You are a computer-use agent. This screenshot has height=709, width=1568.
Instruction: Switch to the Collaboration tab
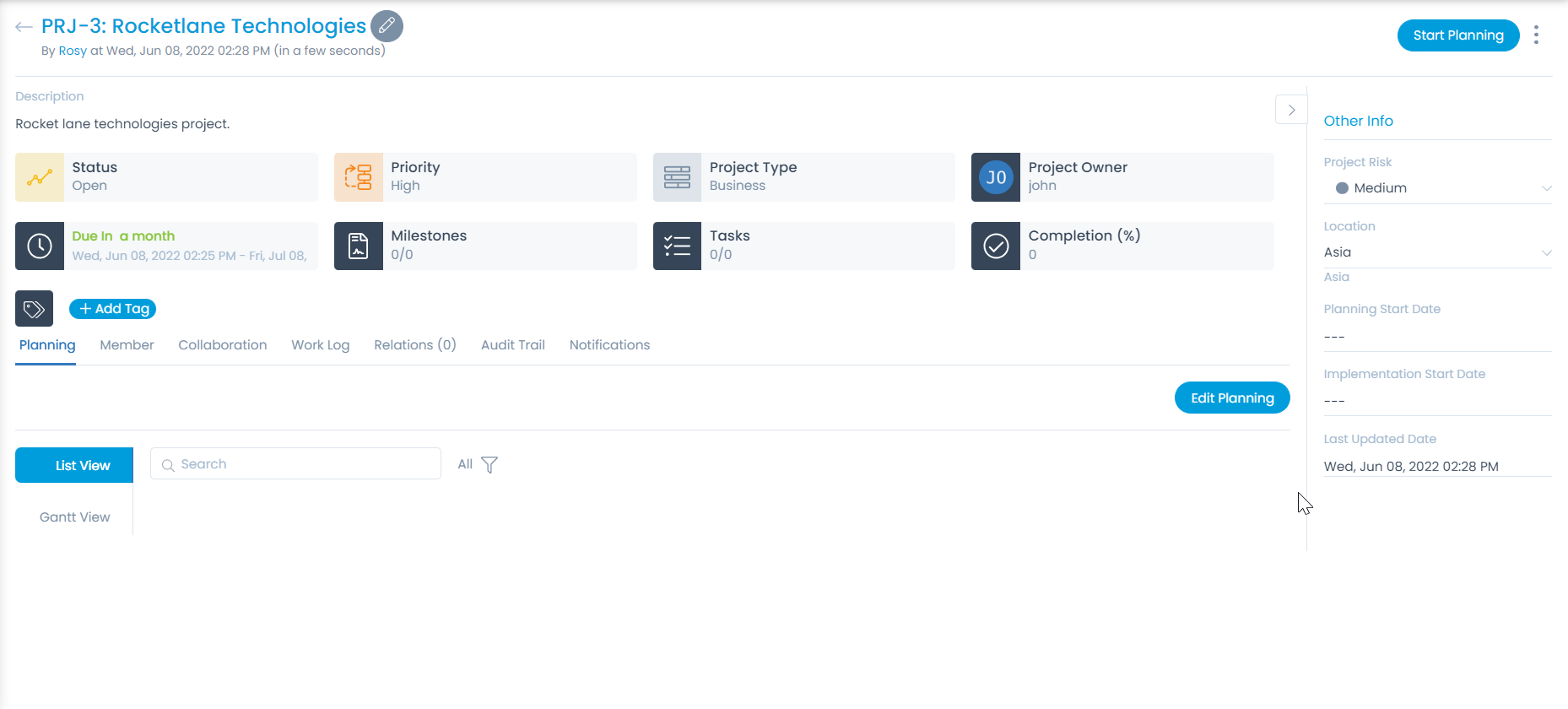click(x=223, y=345)
